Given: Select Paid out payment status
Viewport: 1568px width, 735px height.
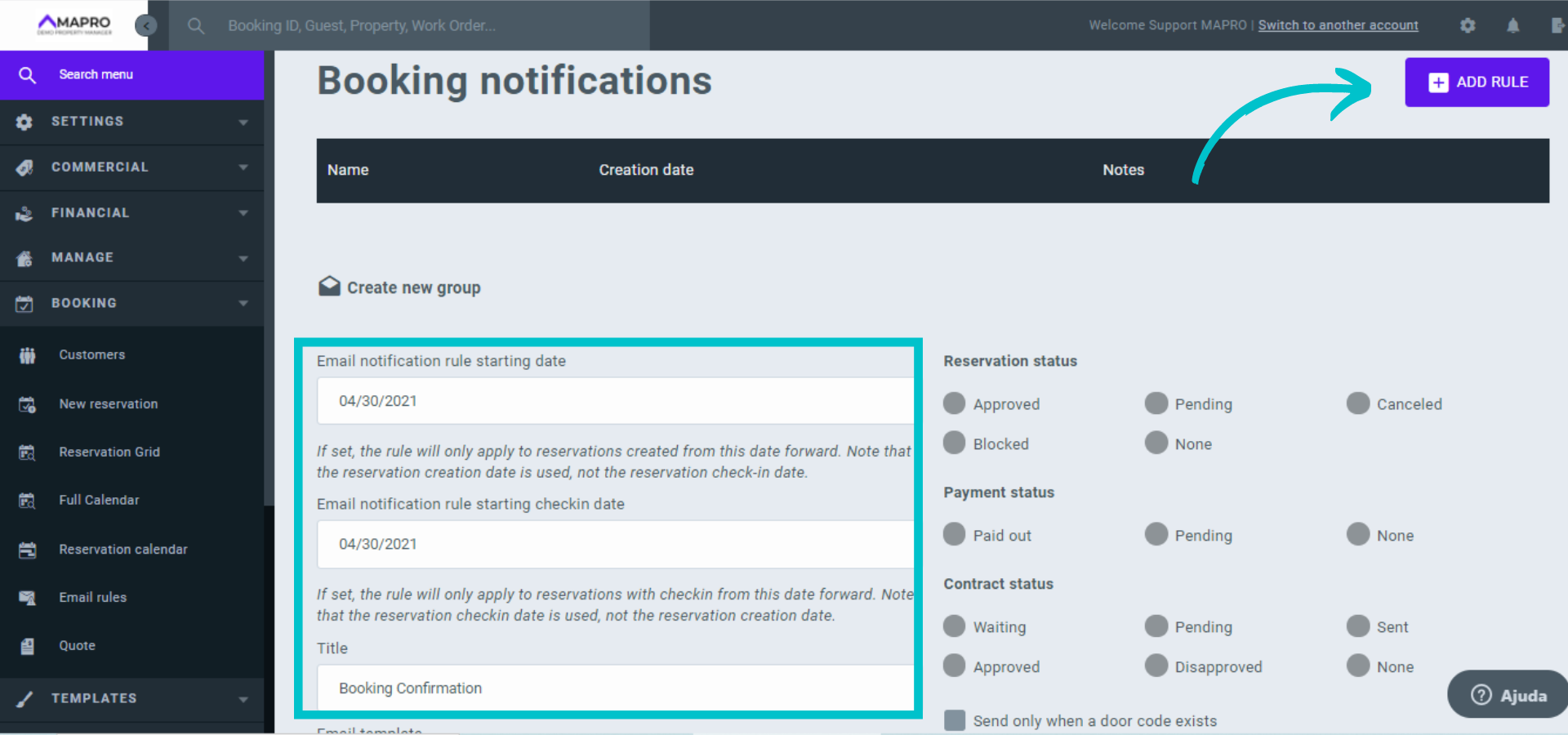Looking at the screenshot, I should point(954,535).
